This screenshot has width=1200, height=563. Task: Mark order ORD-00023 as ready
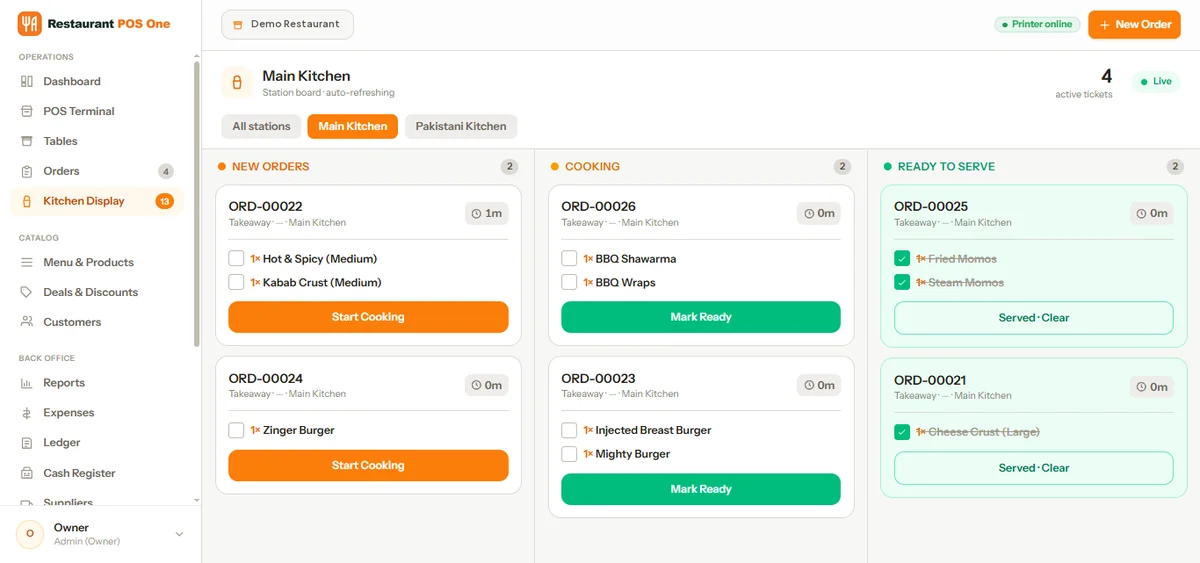coord(701,489)
